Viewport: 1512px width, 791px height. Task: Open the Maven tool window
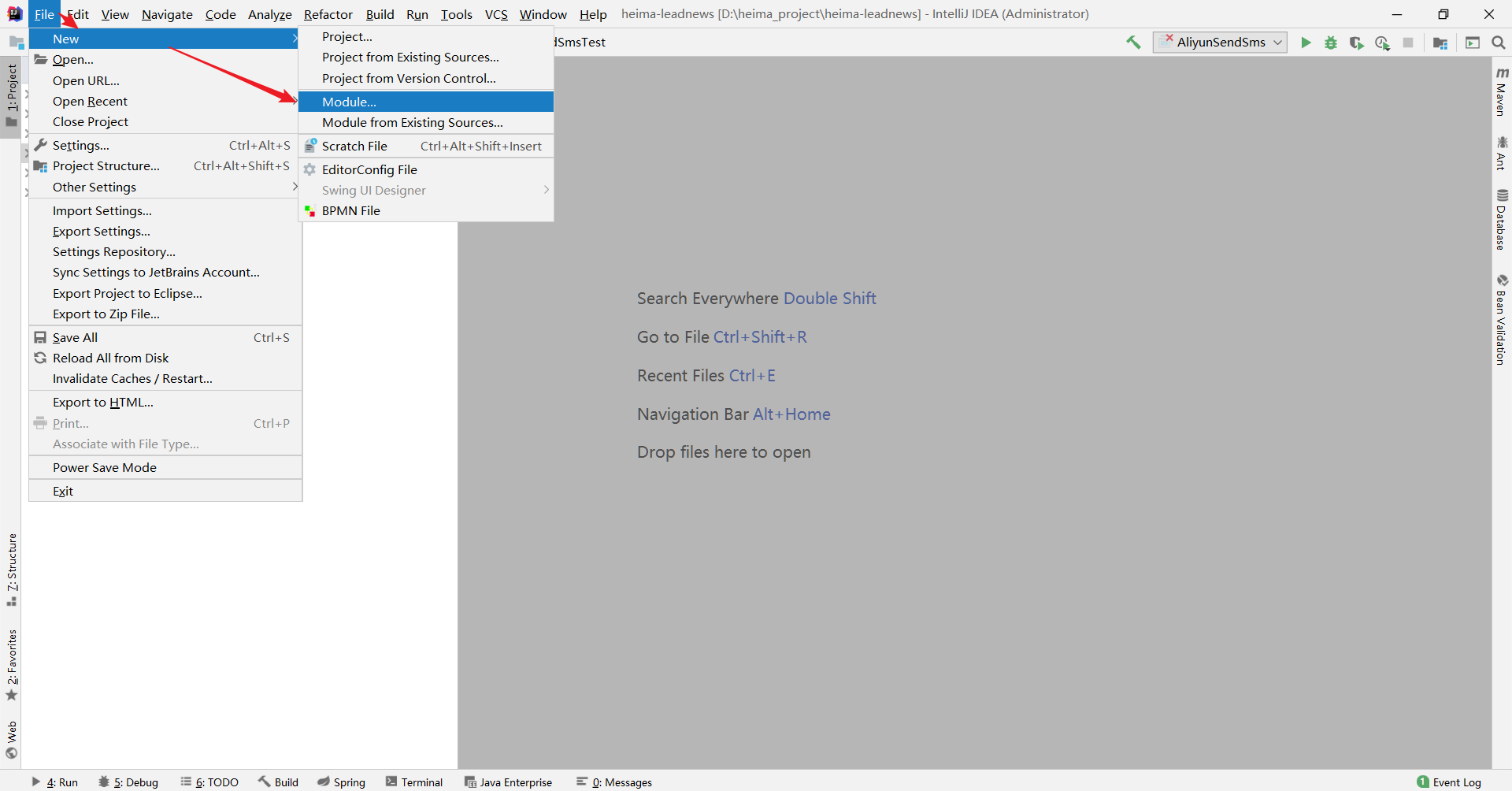(x=1502, y=91)
